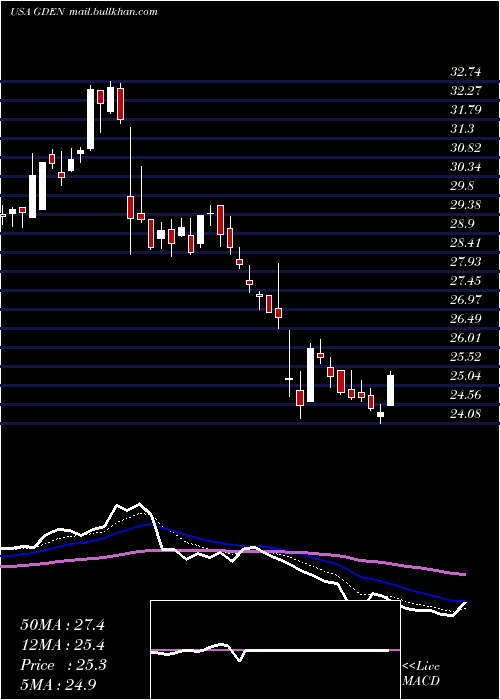Viewport: 500px width, 700px height.
Task: Click the 25.52 price axis label
Action: (x=466, y=357)
